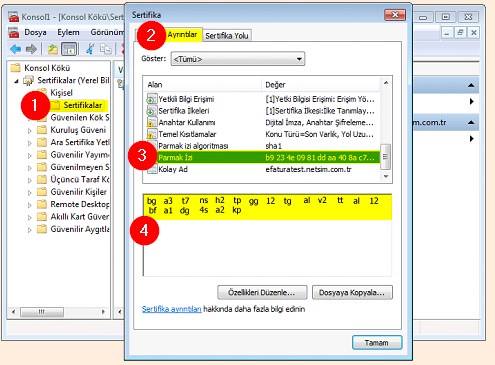The width and height of the screenshot is (495, 365).
Task: Click the thumbprint text box with bg a3 t7
Action: coord(267,235)
